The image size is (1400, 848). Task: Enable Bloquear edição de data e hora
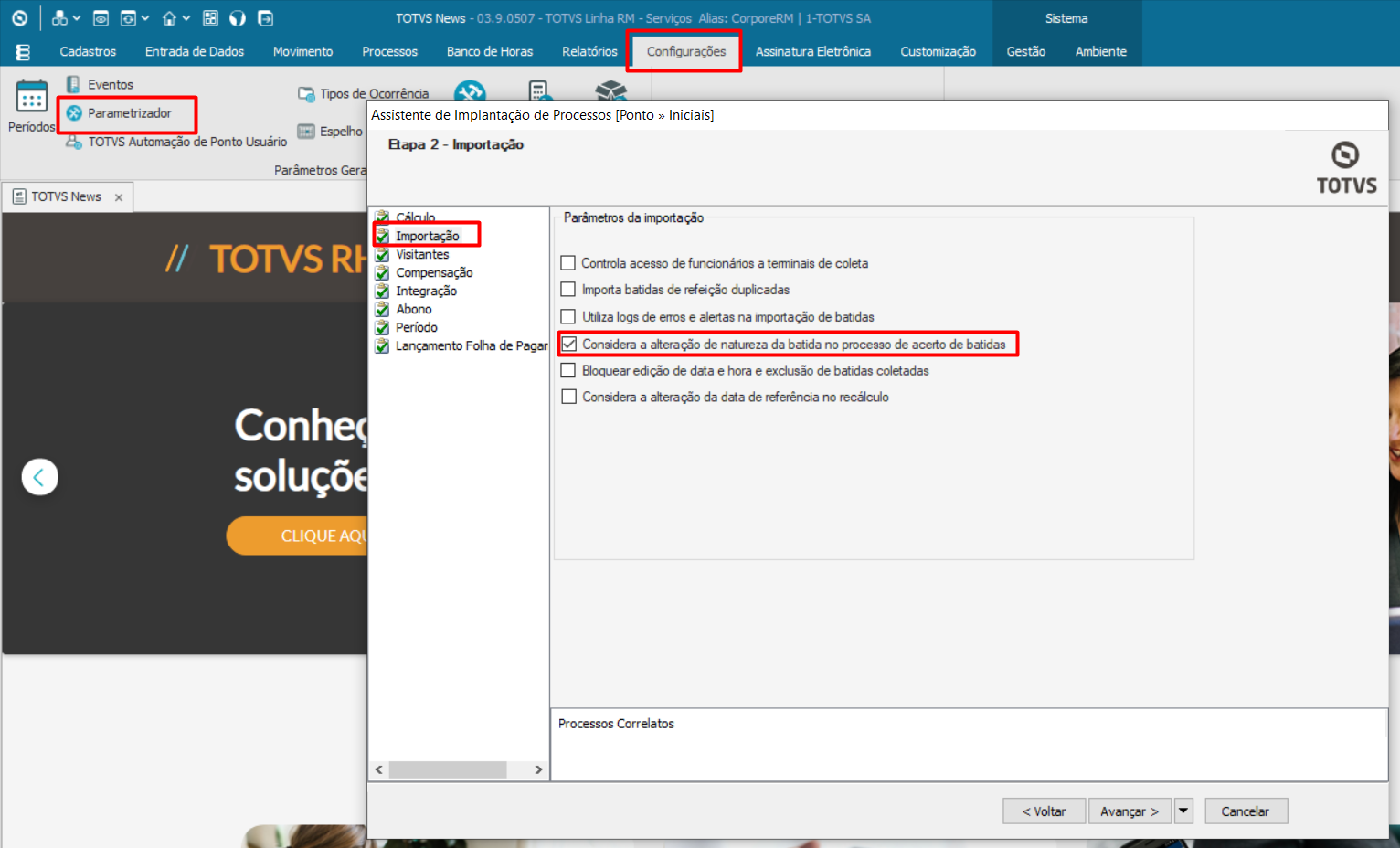coord(568,371)
